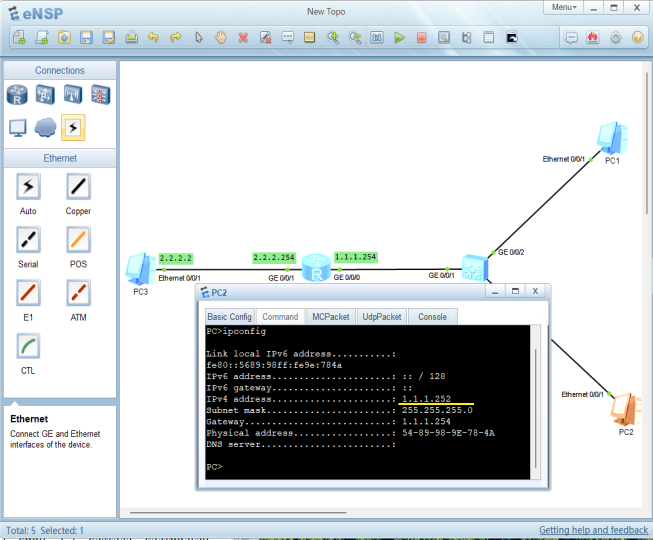653x540 pixels.
Task: Select the Copper cable connection type
Action: coord(78,187)
